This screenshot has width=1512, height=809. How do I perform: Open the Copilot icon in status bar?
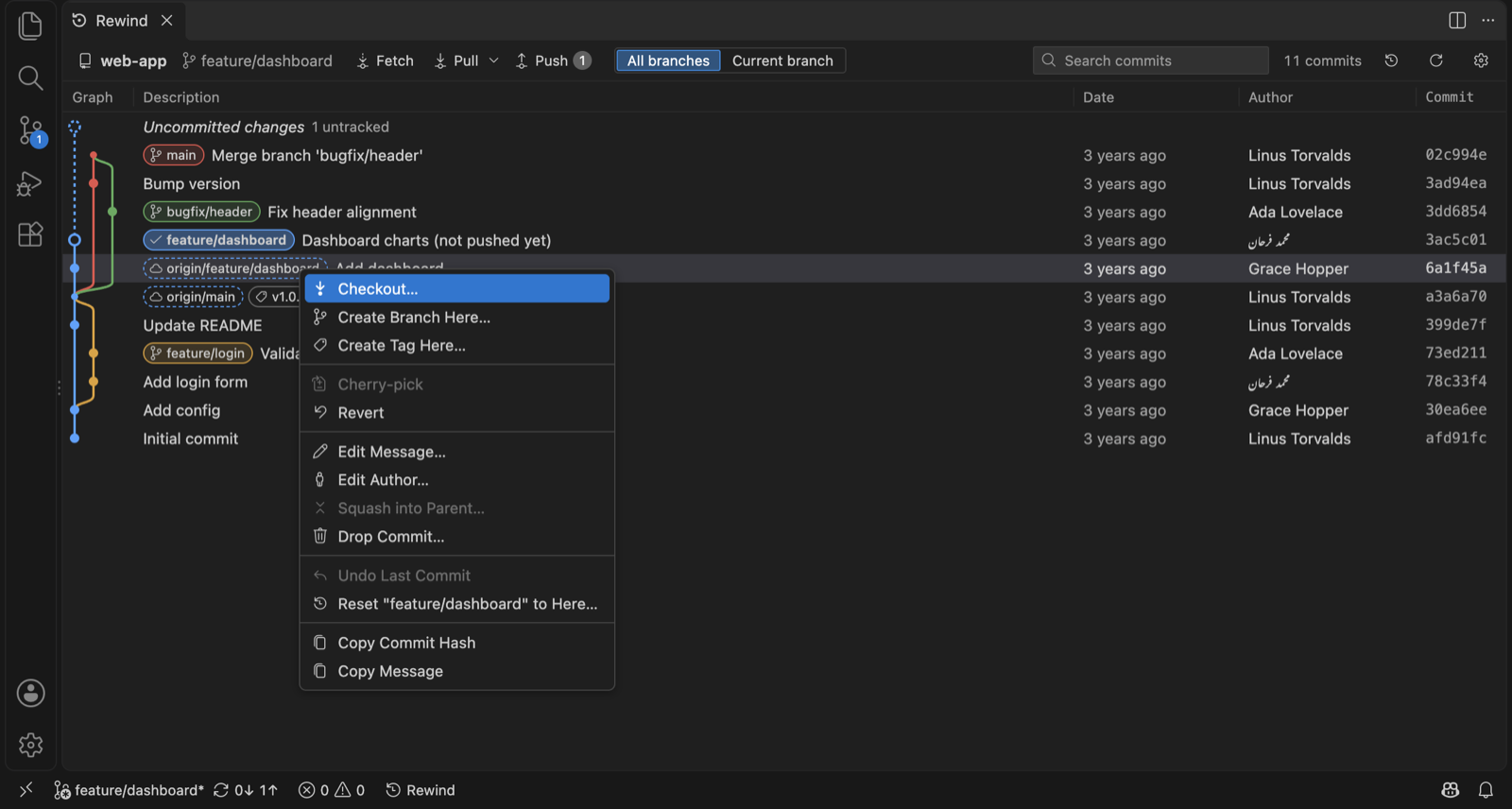click(1450, 789)
